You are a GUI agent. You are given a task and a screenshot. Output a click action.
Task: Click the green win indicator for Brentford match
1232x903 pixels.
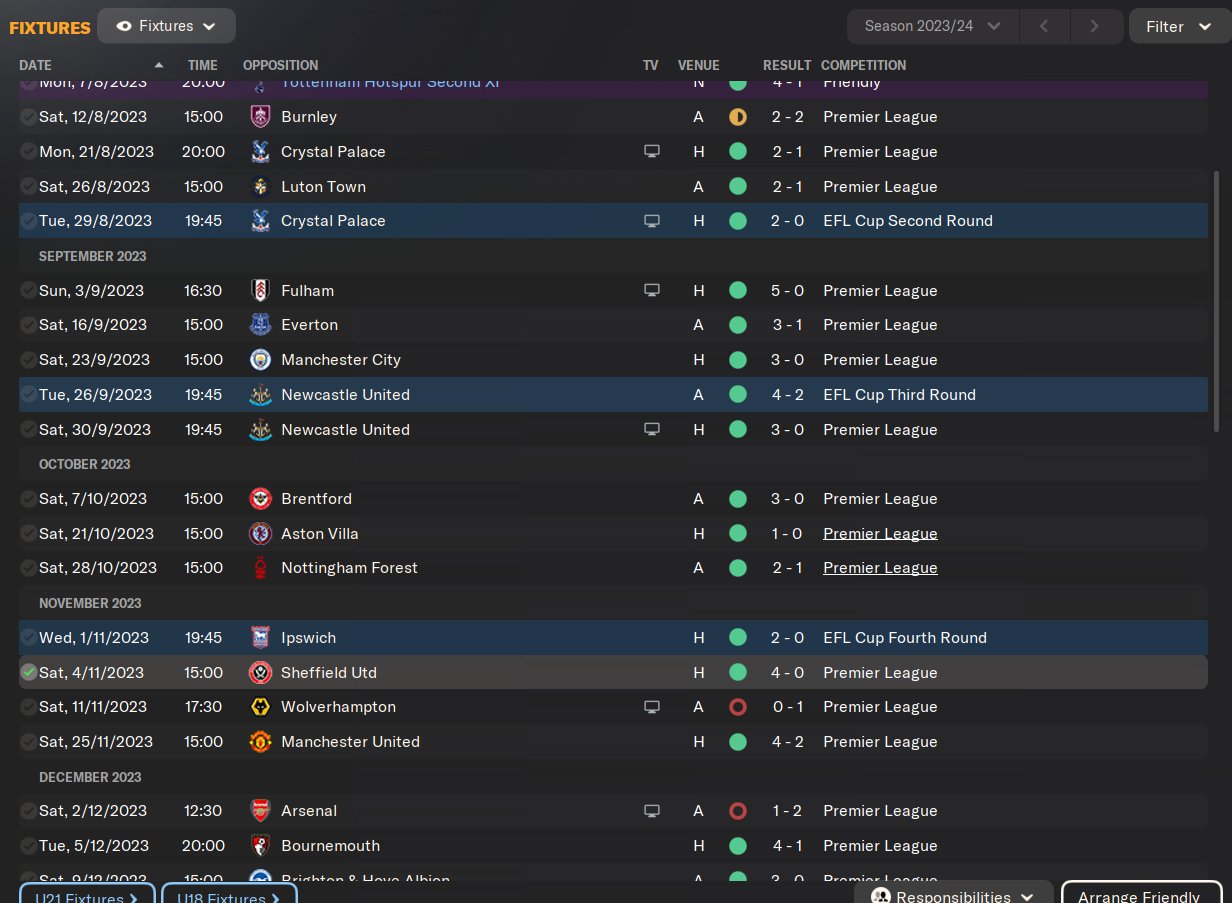738,499
